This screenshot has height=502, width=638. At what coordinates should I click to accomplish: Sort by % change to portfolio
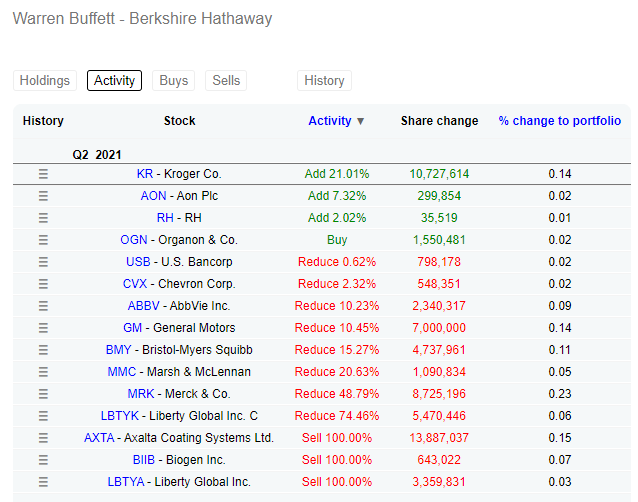click(559, 121)
